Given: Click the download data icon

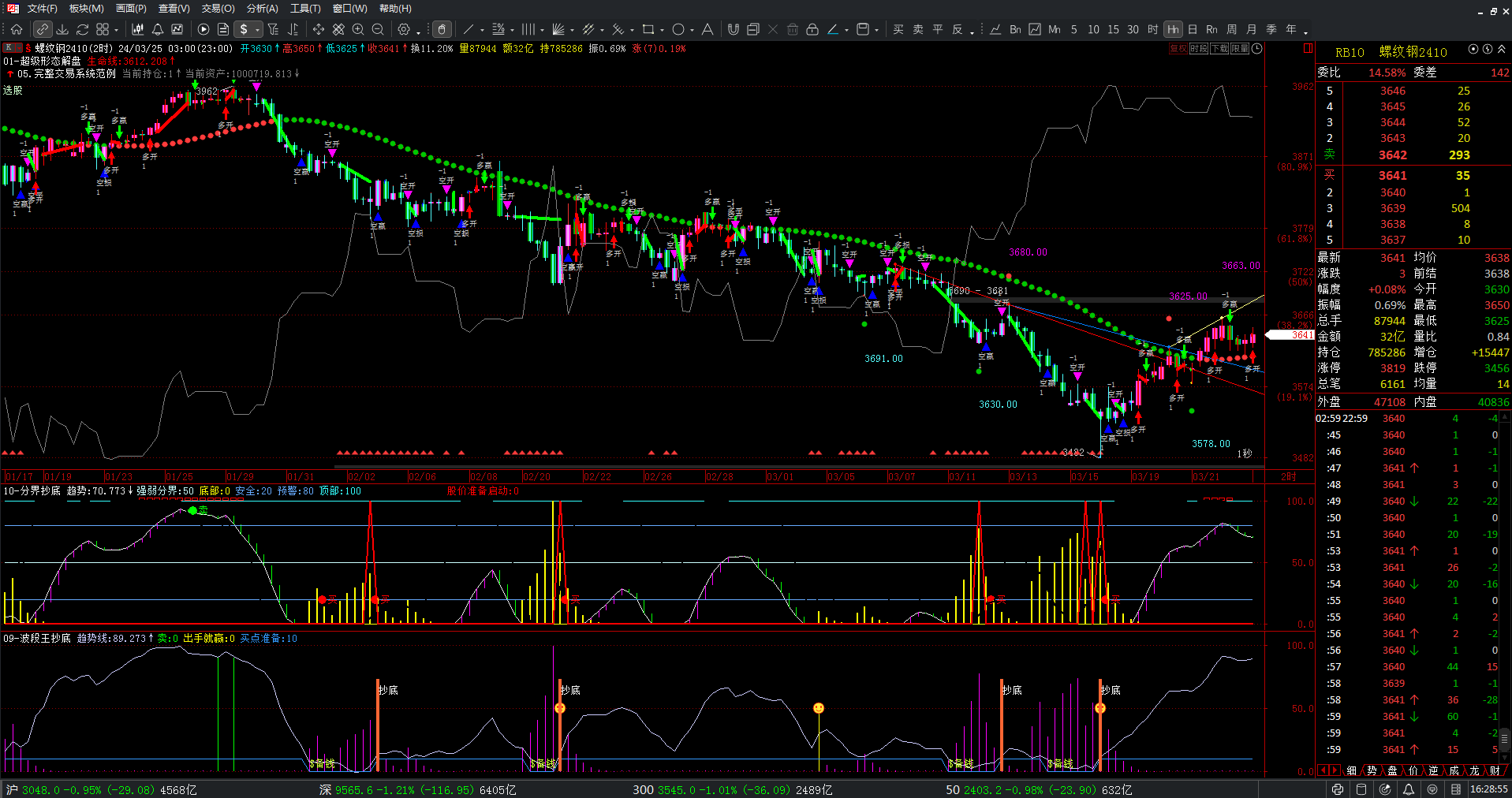Looking at the screenshot, I should tap(62, 29).
